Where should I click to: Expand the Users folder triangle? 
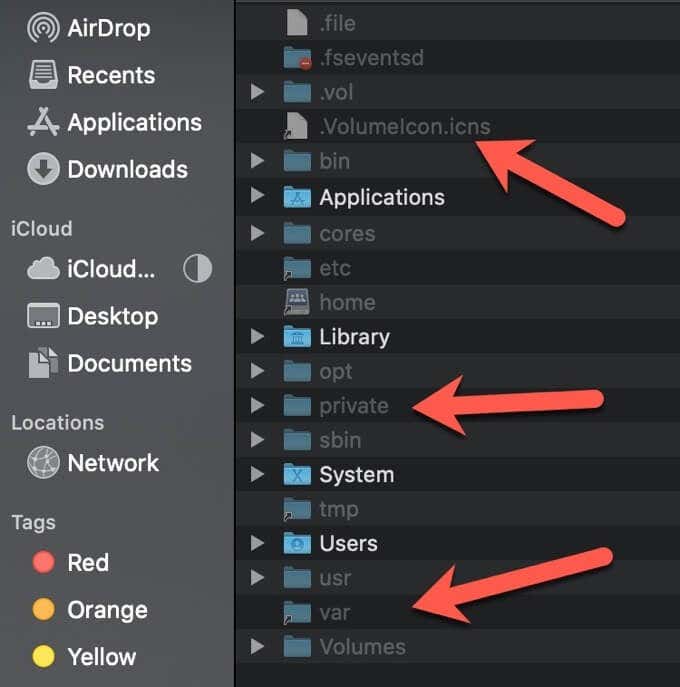click(257, 543)
